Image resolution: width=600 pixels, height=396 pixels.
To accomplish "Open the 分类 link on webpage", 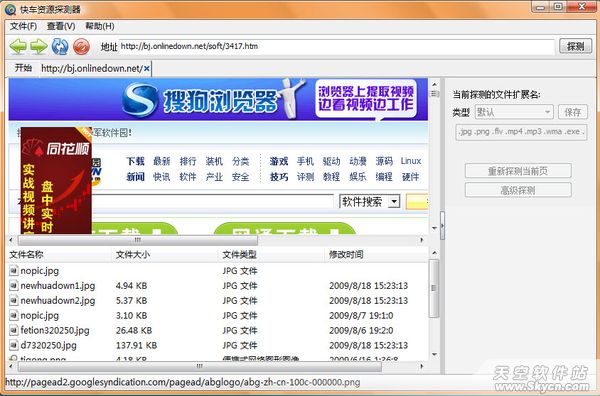I will point(240,161).
